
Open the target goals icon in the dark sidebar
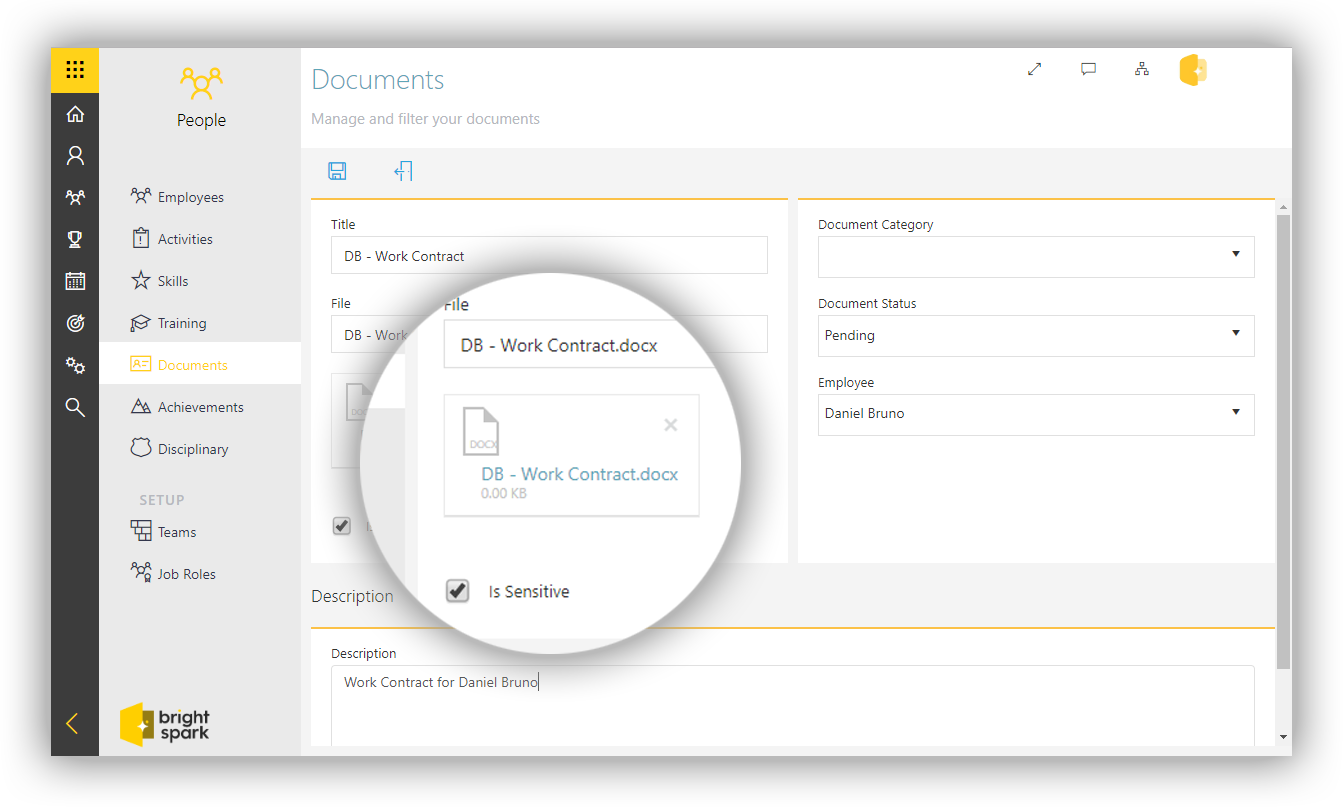75,323
